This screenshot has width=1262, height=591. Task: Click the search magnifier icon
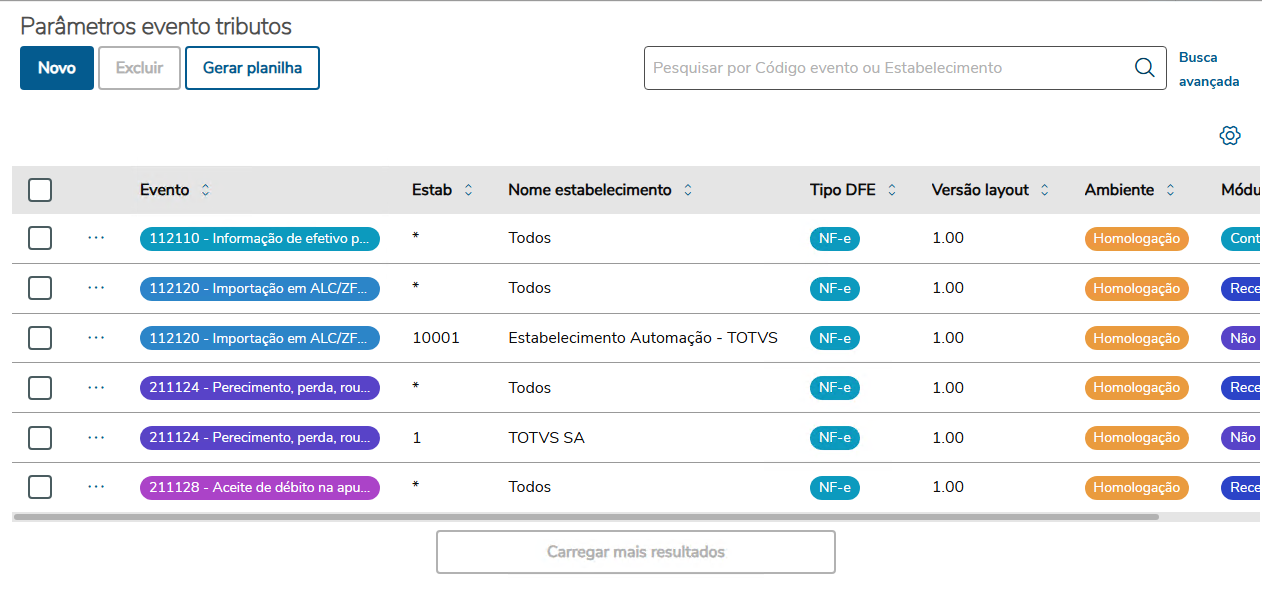tap(1144, 68)
